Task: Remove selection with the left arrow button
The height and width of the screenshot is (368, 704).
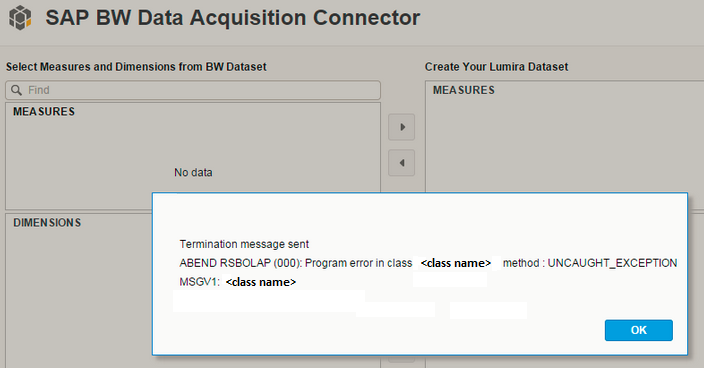Action: pos(401,162)
